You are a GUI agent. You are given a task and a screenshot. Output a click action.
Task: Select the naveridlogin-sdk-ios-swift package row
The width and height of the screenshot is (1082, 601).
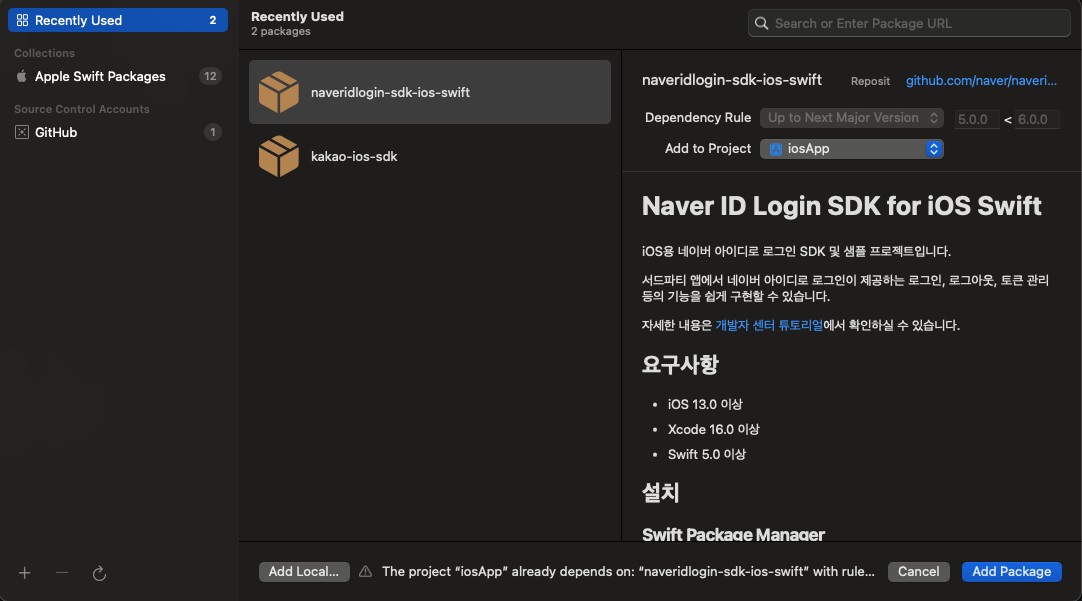click(429, 92)
